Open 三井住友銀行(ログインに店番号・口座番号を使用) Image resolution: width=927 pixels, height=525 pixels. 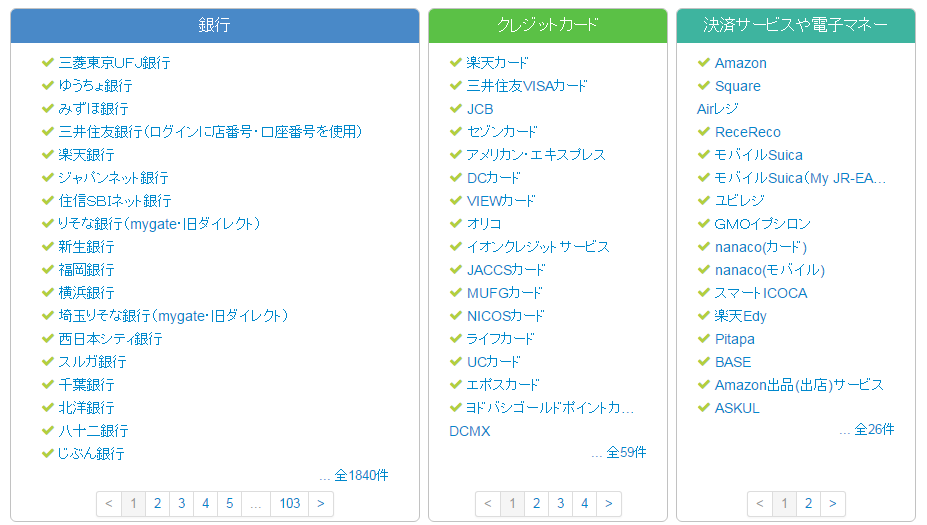pos(210,132)
